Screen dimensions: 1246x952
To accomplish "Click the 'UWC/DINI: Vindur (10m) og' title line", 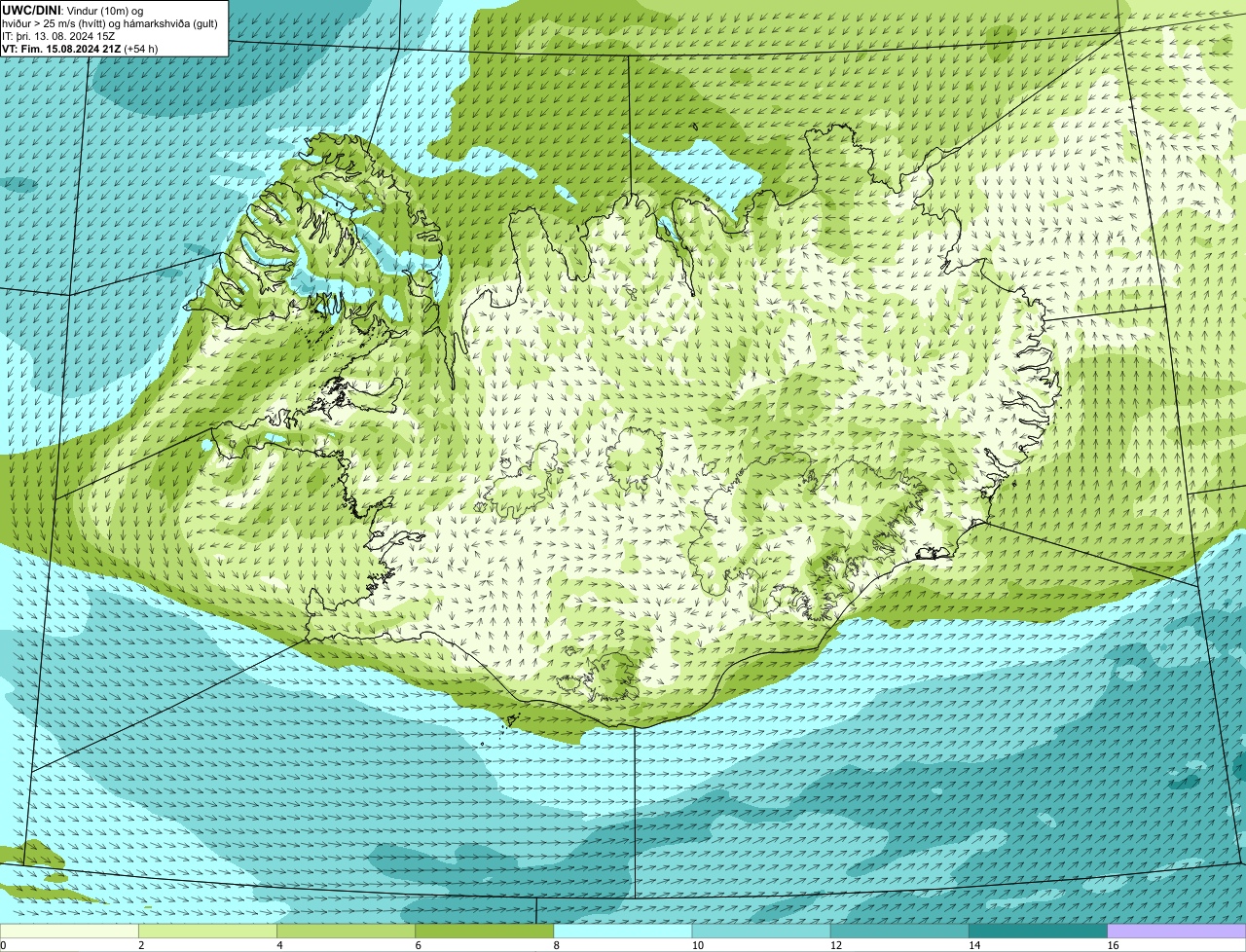I will click(x=73, y=11).
